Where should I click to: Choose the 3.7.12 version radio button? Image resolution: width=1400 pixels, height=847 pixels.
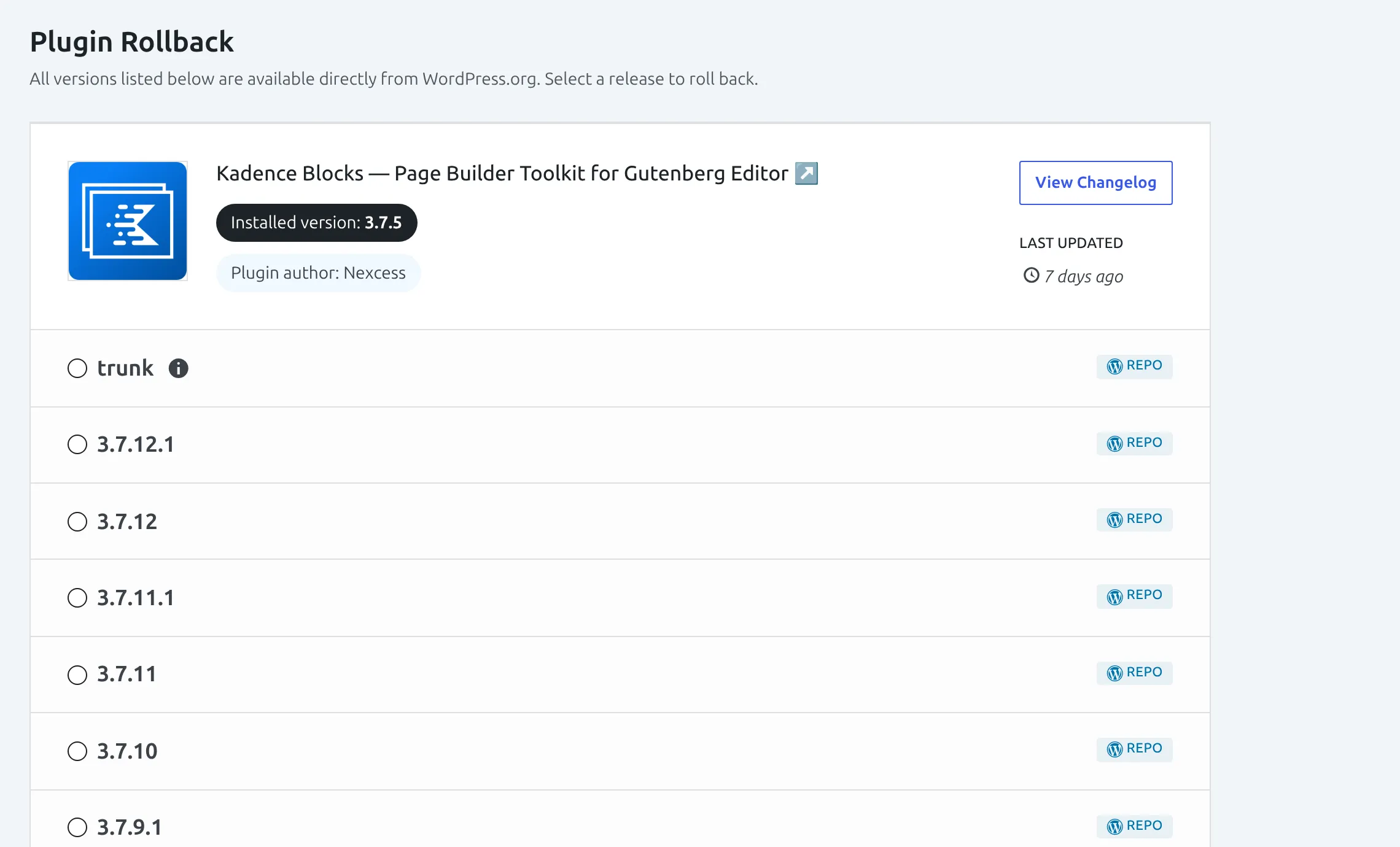77,522
